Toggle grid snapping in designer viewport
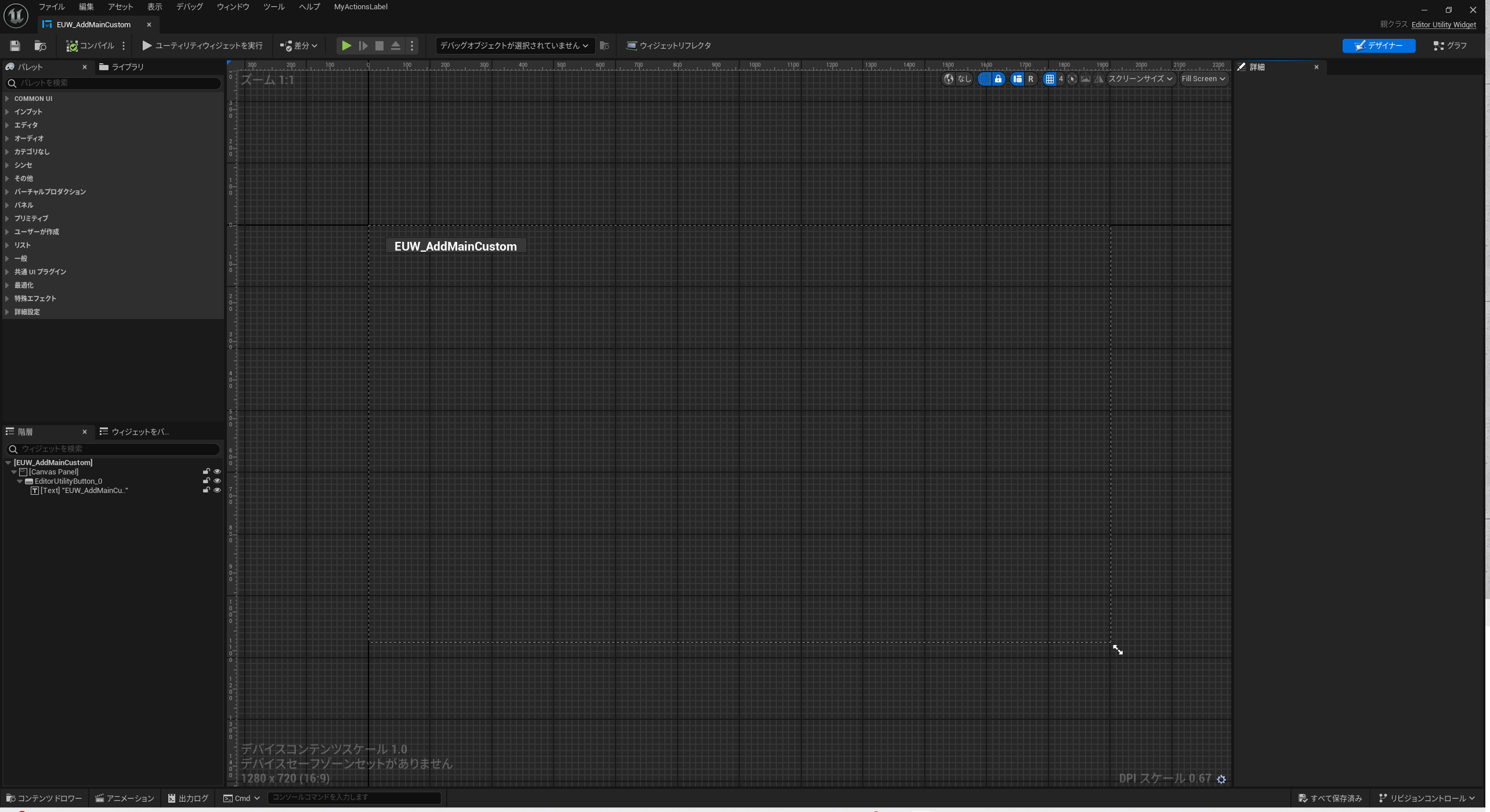Image resolution: width=1490 pixels, height=812 pixels. pyautogui.click(x=1050, y=79)
